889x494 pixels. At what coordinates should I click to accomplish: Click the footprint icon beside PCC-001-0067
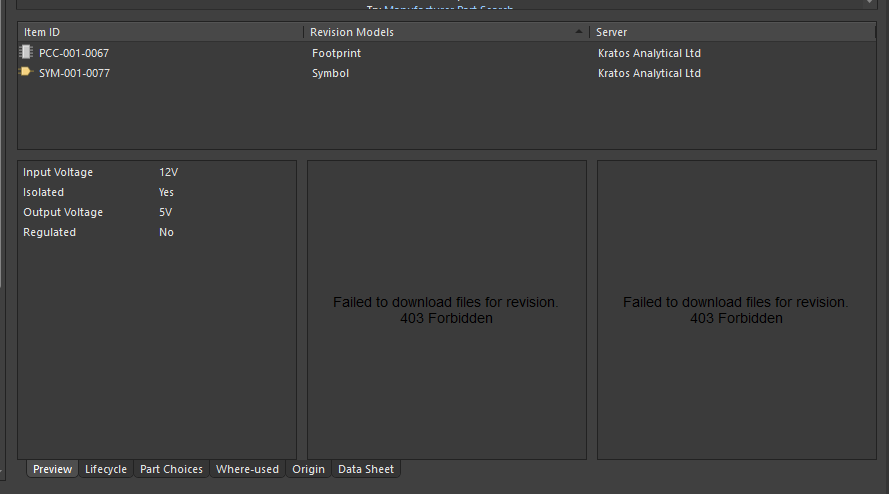tap(26, 52)
